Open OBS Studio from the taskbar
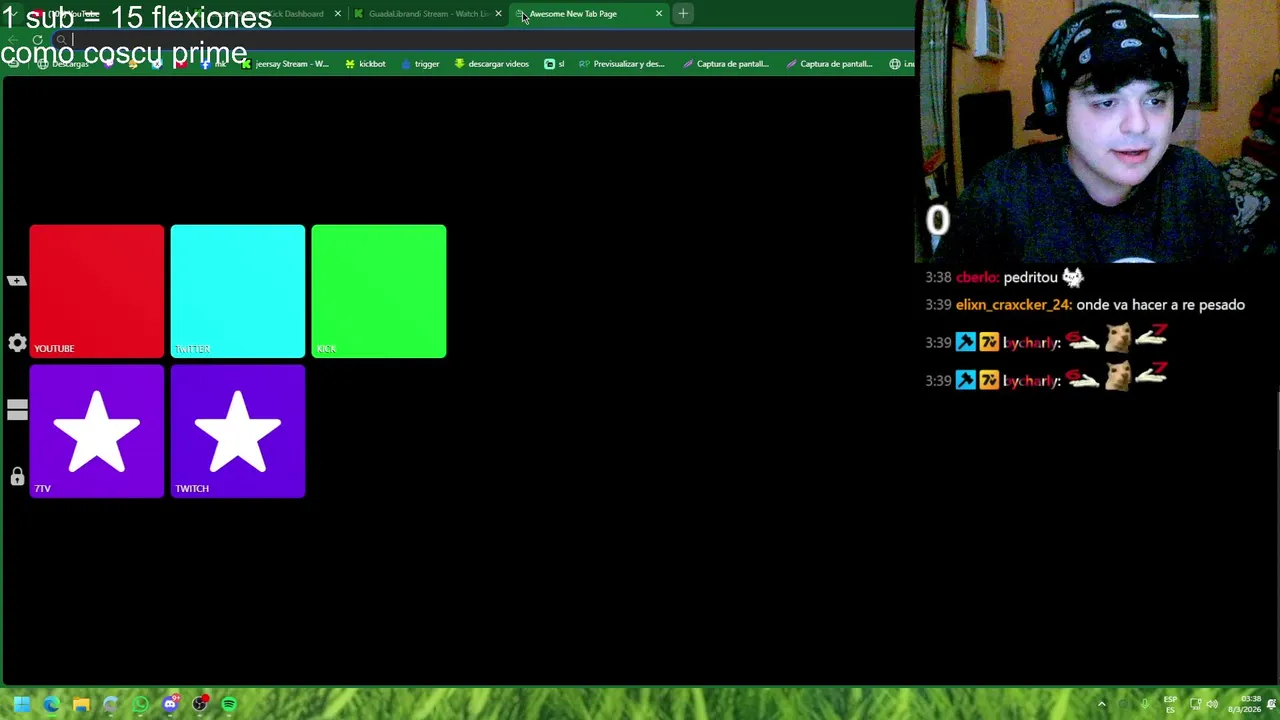The height and width of the screenshot is (720, 1280). tap(200, 704)
